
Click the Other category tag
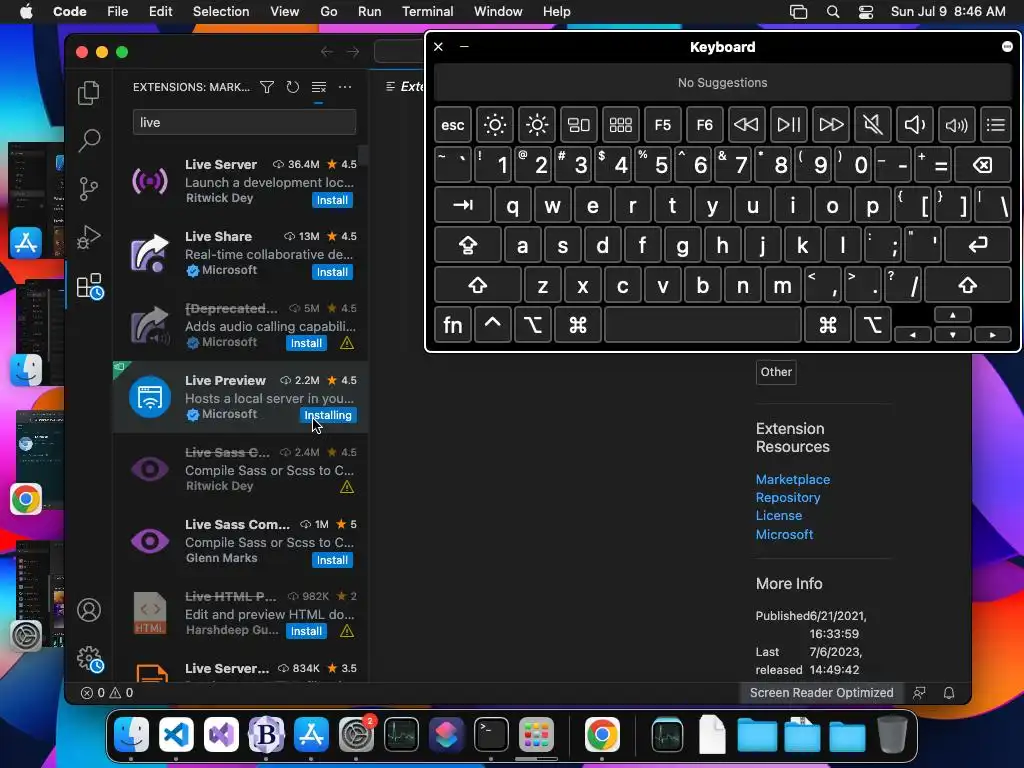coord(776,372)
